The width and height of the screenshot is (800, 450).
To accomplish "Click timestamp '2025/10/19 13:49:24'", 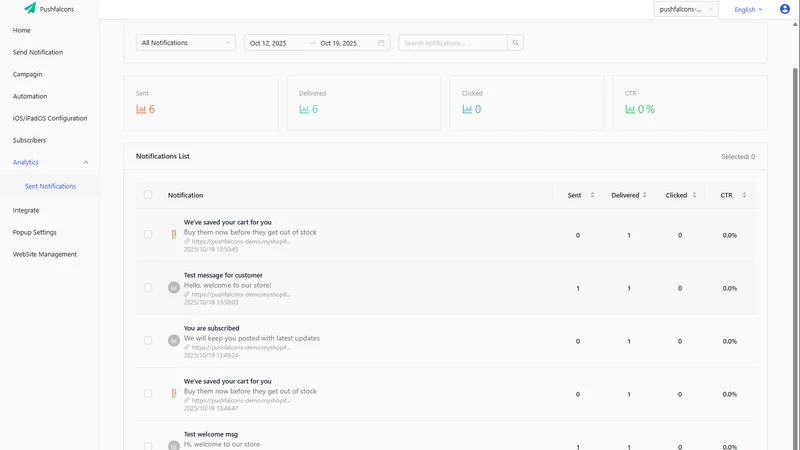I will pos(211,356).
